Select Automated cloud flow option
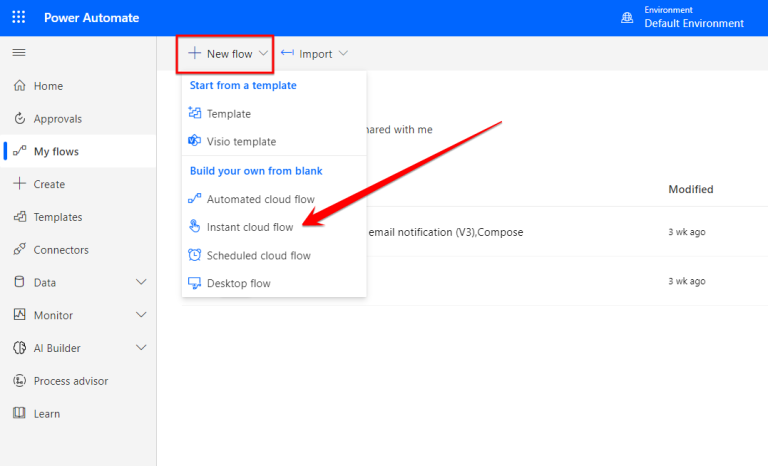The width and height of the screenshot is (768, 466). [x=260, y=199]
